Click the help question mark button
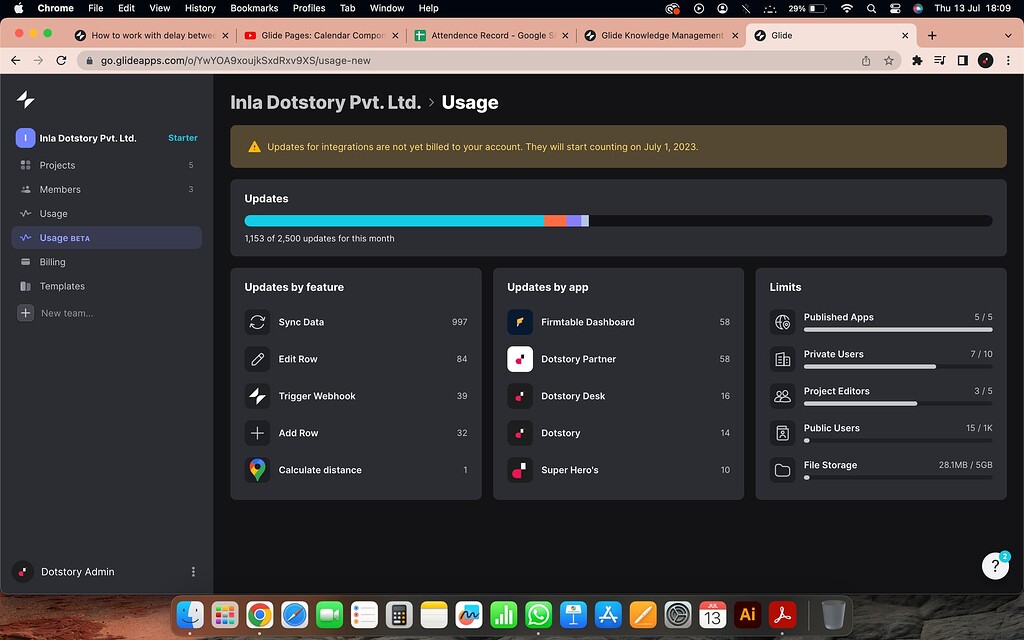 click(x=995, y=565)
